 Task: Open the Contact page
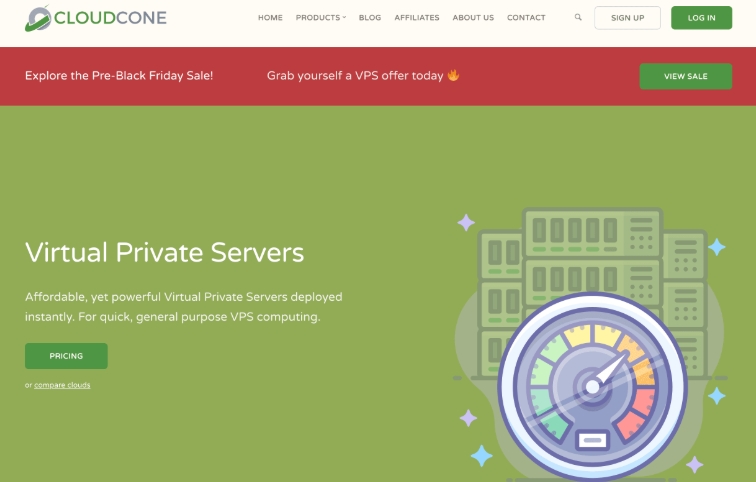tap(526, 17)
